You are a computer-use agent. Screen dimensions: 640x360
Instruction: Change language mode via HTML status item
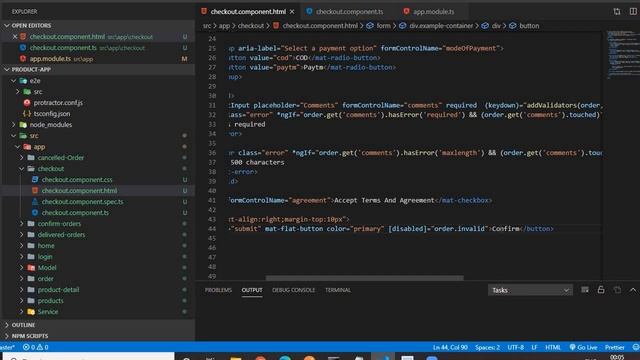tap(553, 347)
